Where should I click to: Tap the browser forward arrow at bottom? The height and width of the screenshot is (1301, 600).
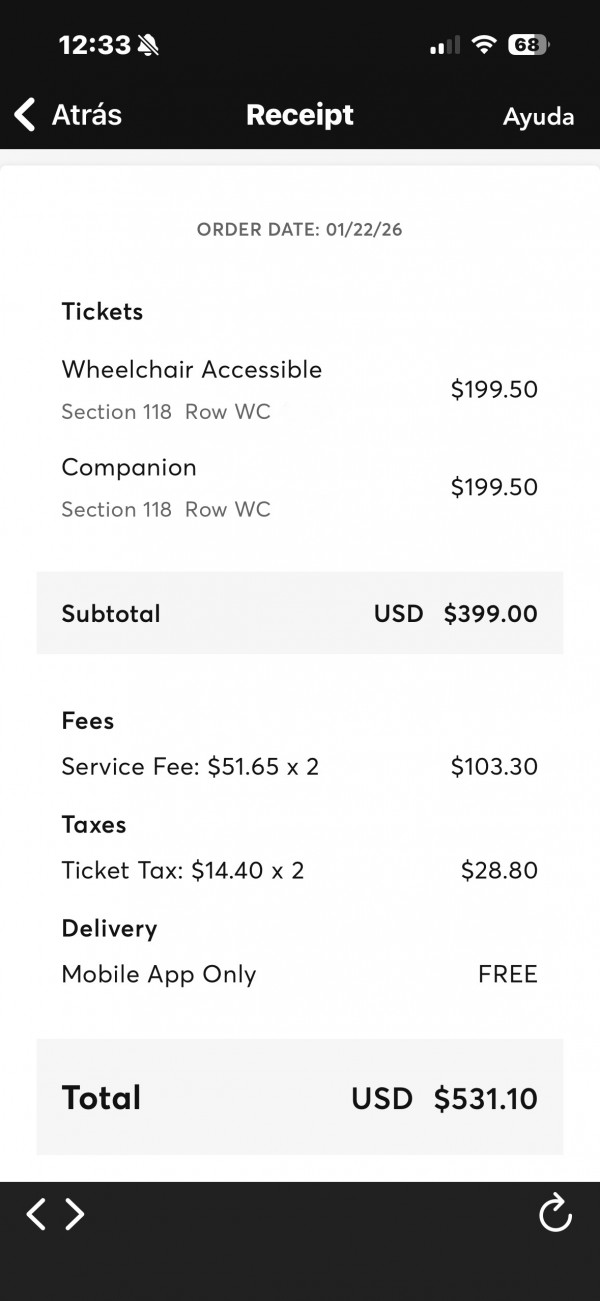(x=75, y=1214)
